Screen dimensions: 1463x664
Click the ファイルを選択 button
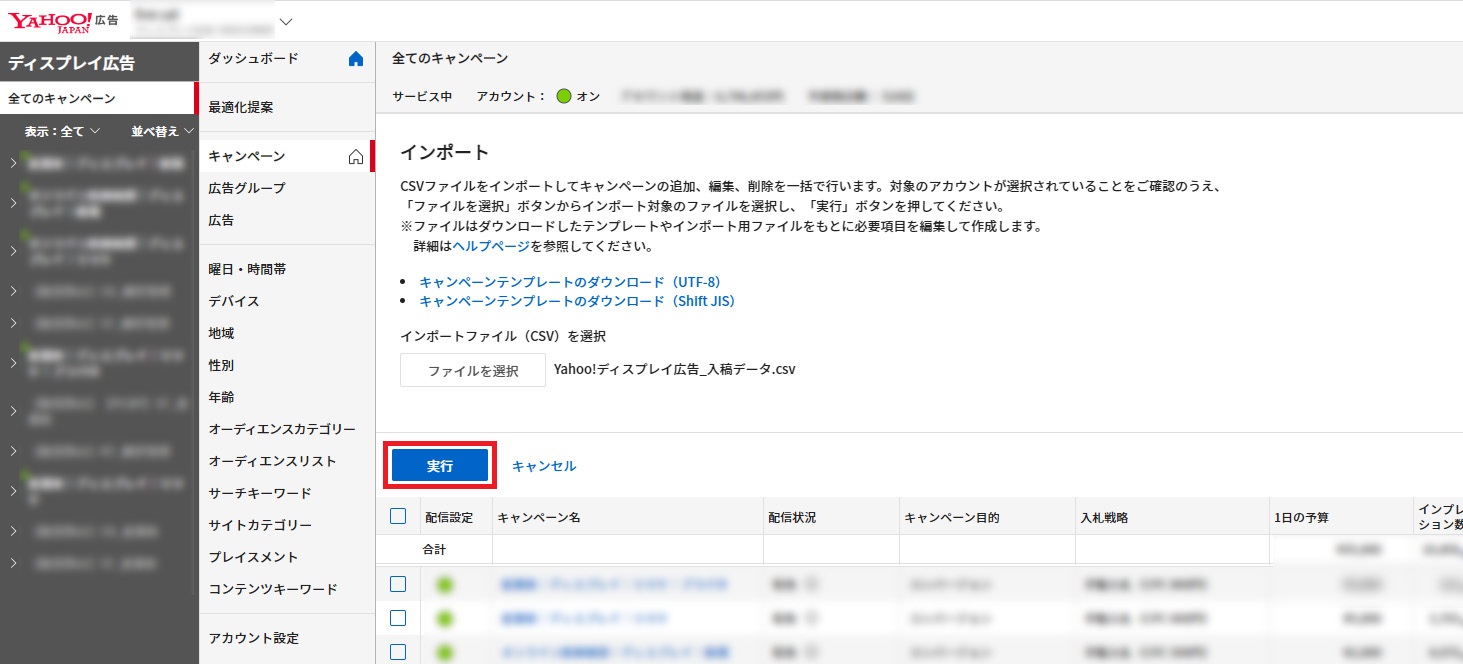tap(473, 370)
